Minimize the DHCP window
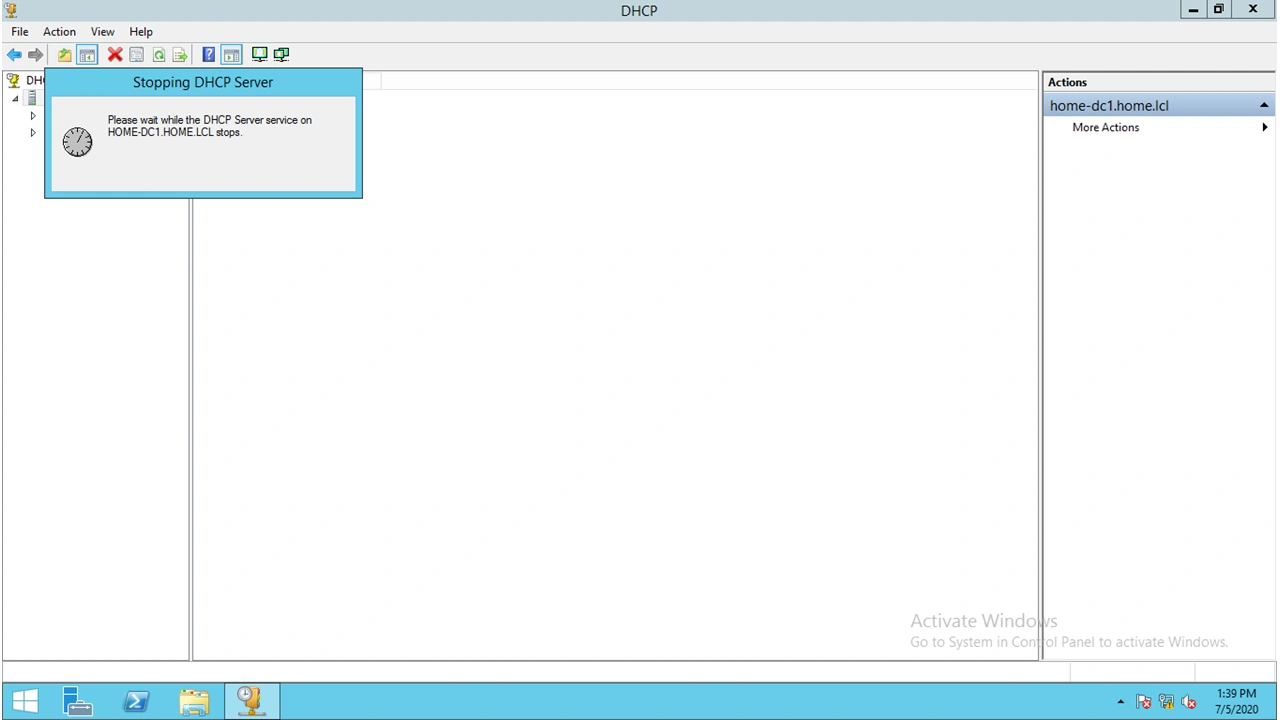The image size is (1280, 720). pos(1193,10)
